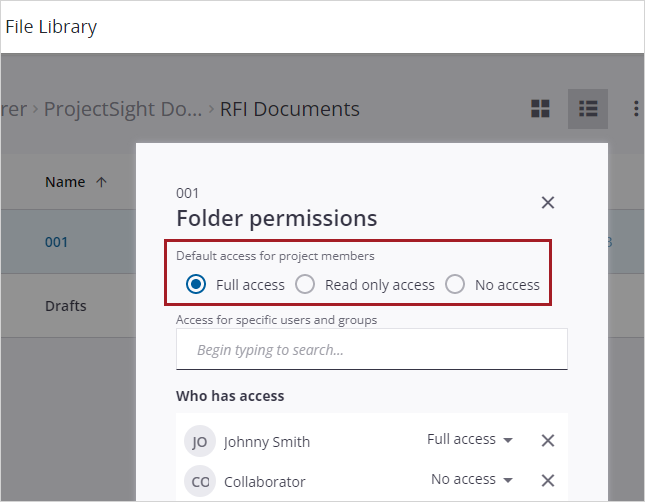
Task: Switch to grid view layout
Action: tap(540, 109)
